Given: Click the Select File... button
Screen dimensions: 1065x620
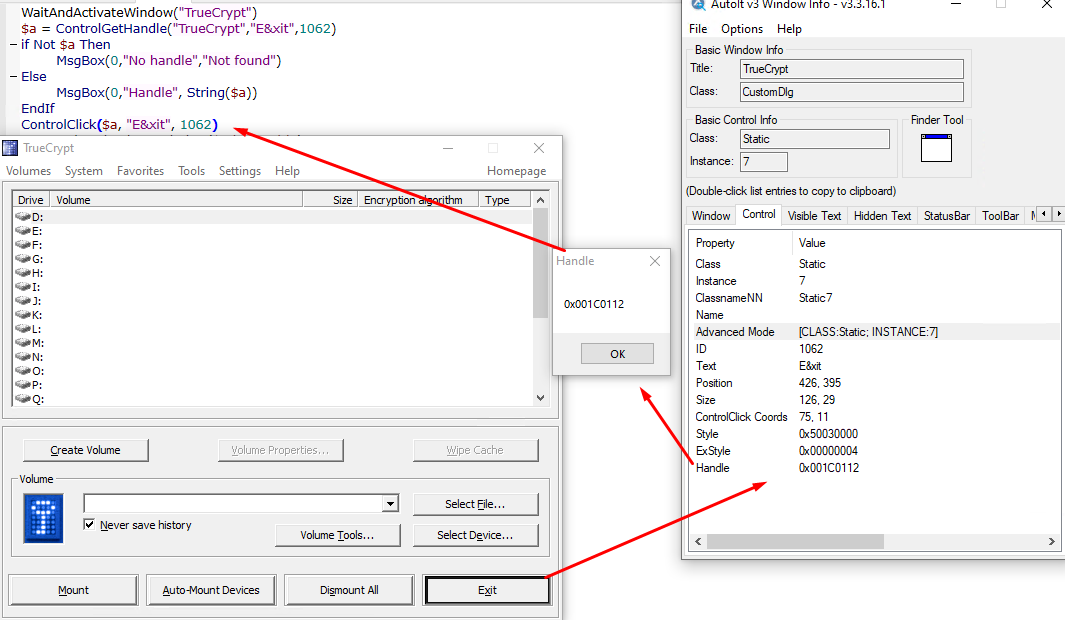Looking at the screenshot, I should tap(475, 504).
